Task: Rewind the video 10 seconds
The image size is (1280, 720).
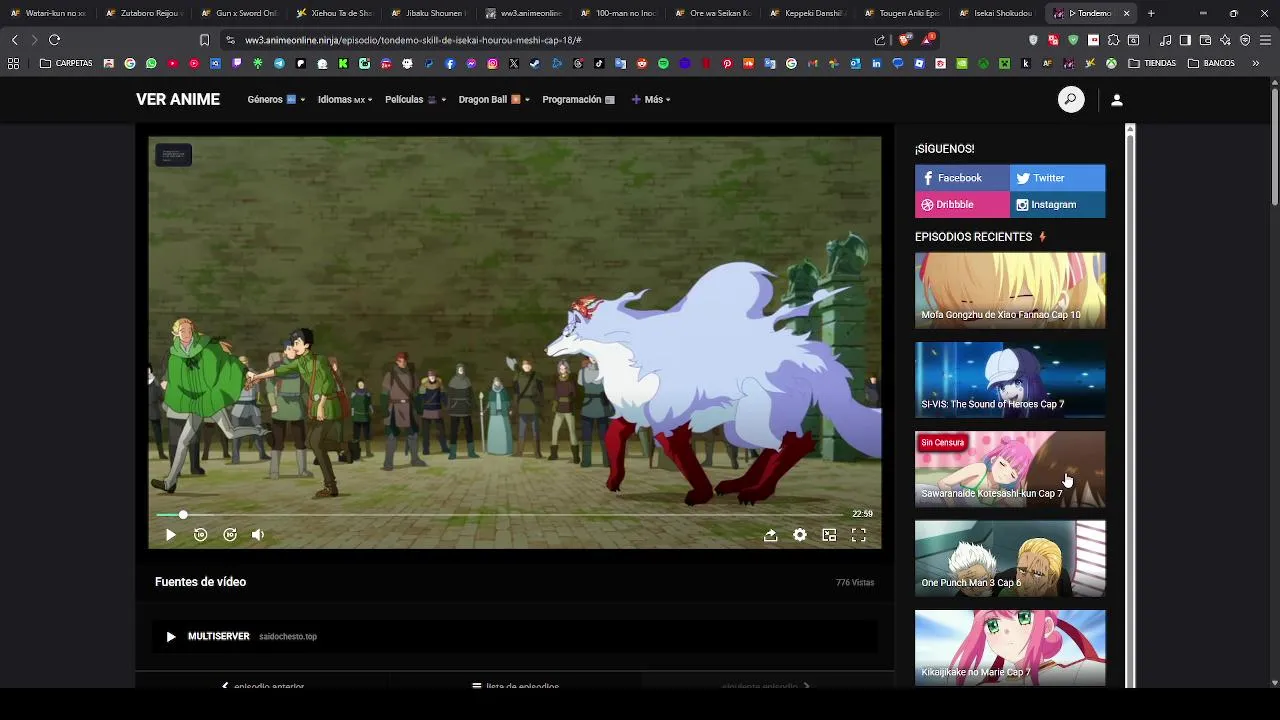Action: tap(200, 535)
